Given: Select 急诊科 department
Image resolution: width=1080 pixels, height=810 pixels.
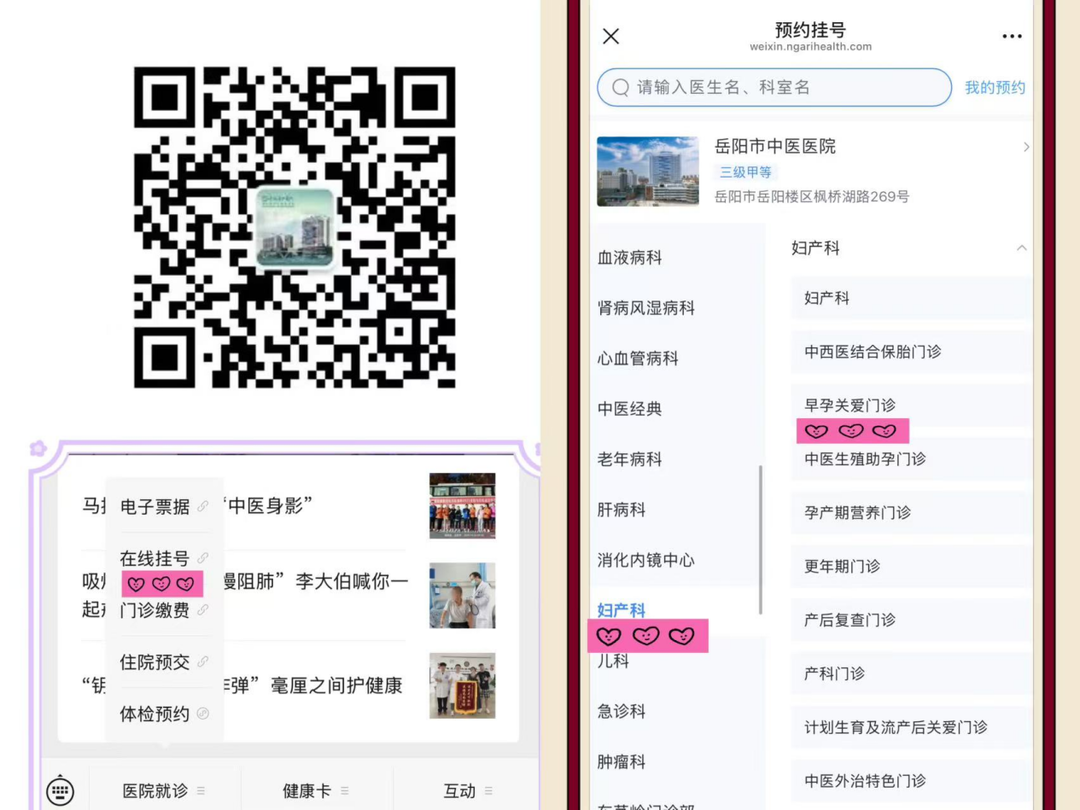Looking at the screenshot, I should tap(621, 712).
